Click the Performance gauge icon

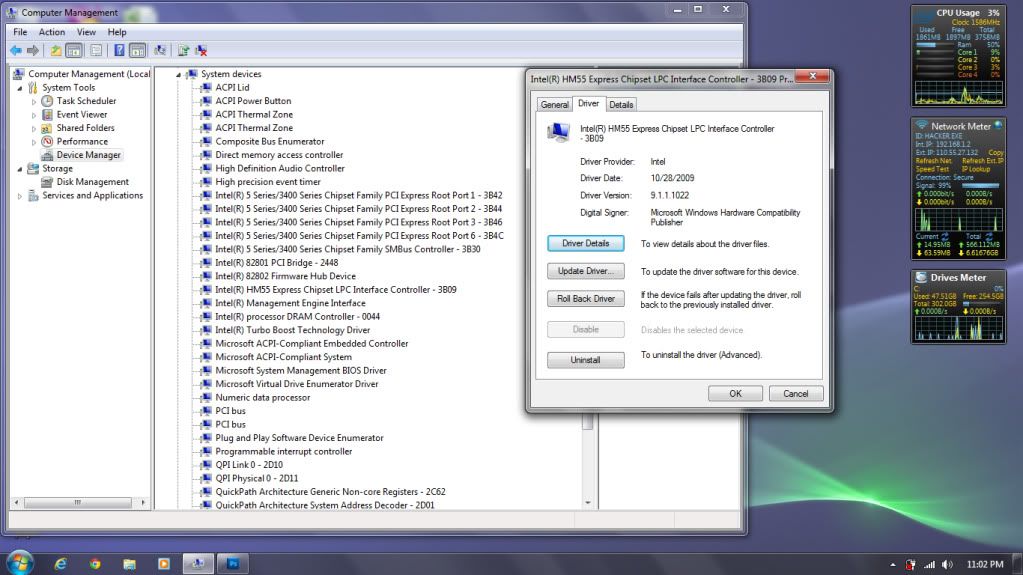click(x=47, y=142)
